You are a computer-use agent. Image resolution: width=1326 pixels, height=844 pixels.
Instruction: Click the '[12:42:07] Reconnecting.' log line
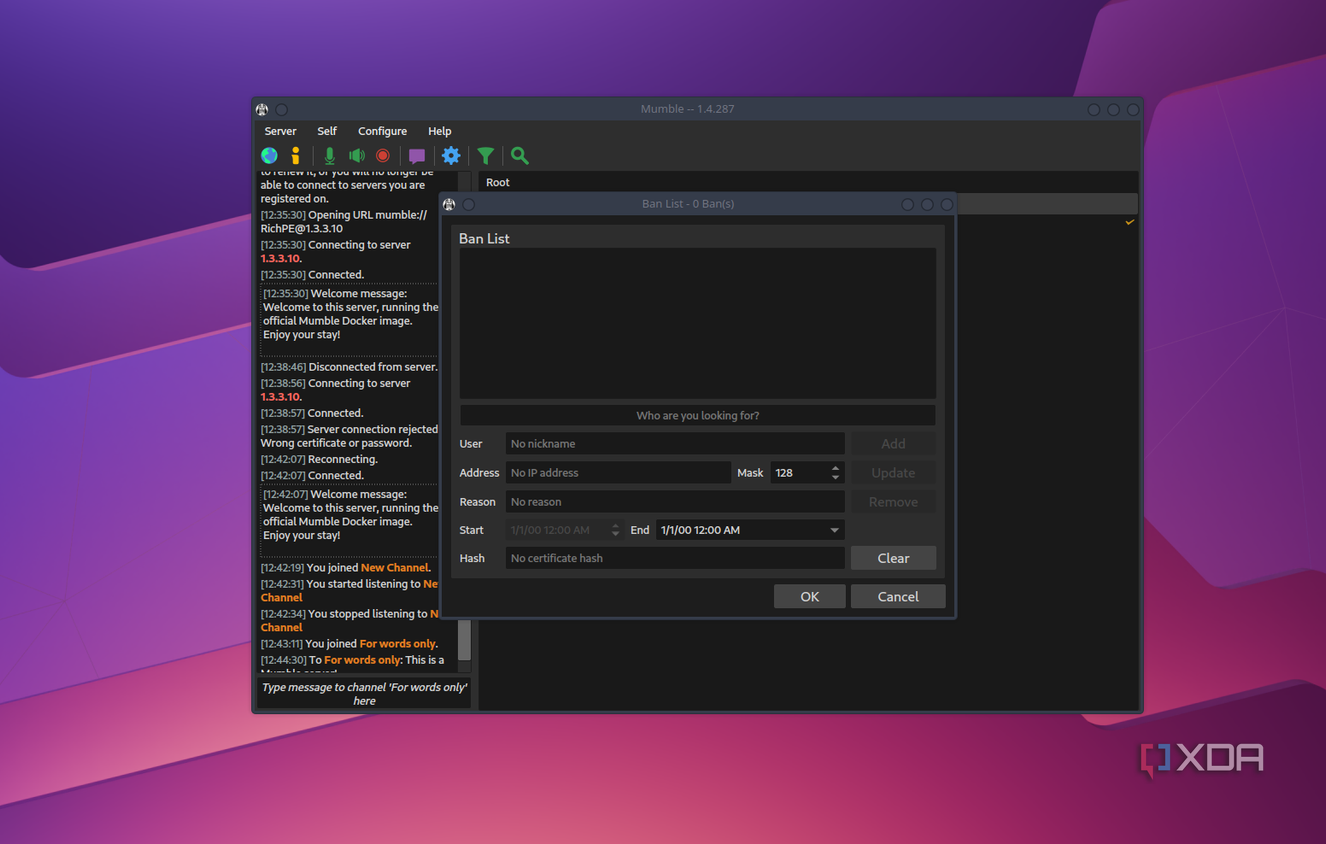(319, 460)
